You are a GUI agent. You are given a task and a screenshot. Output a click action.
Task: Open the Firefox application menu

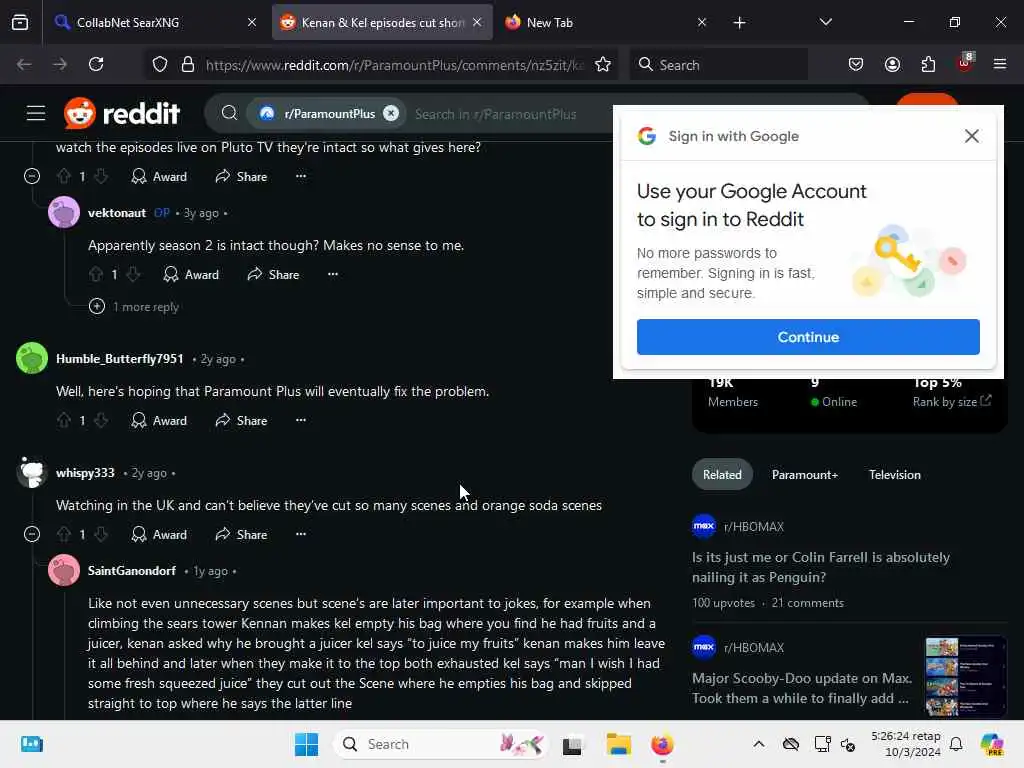tap(999, 64)
